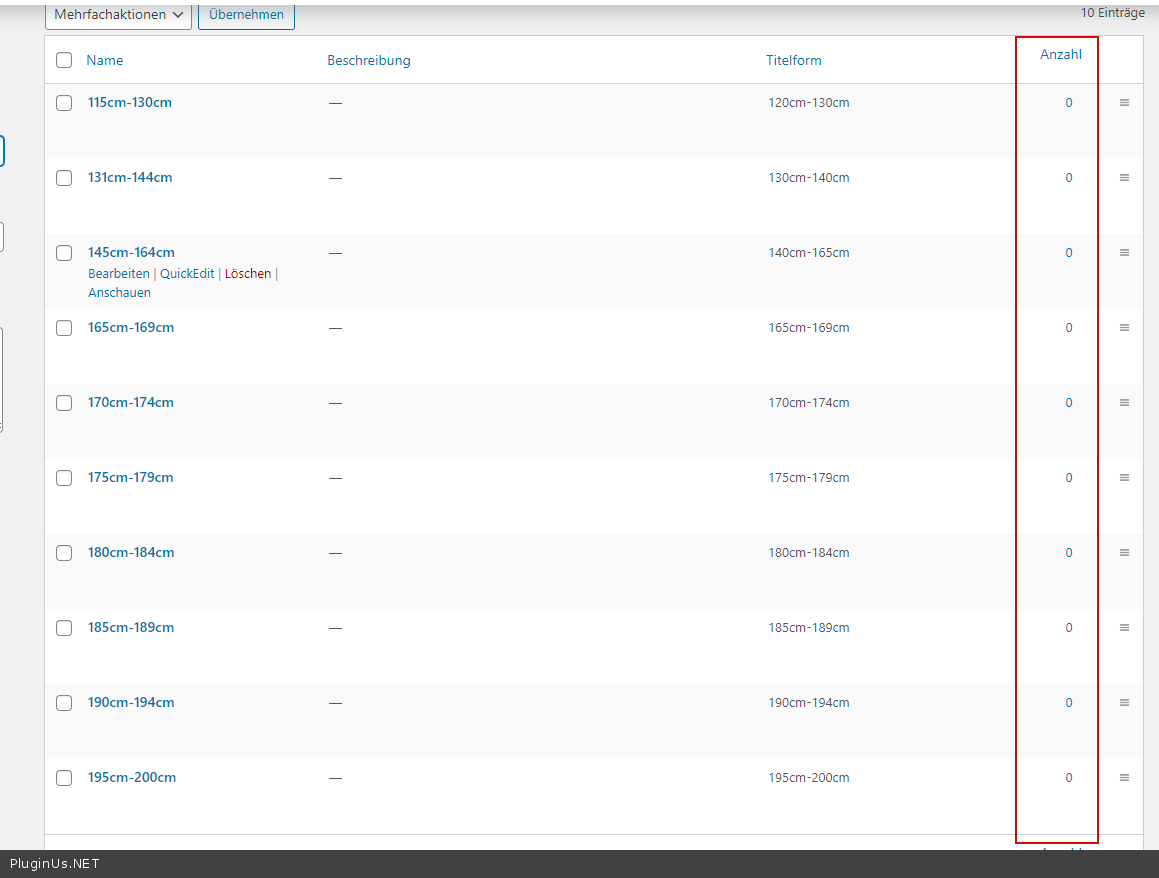Tick the select-all checkbox in table header
Screen dimensions: 1159x878
click(x=64, y=60)
